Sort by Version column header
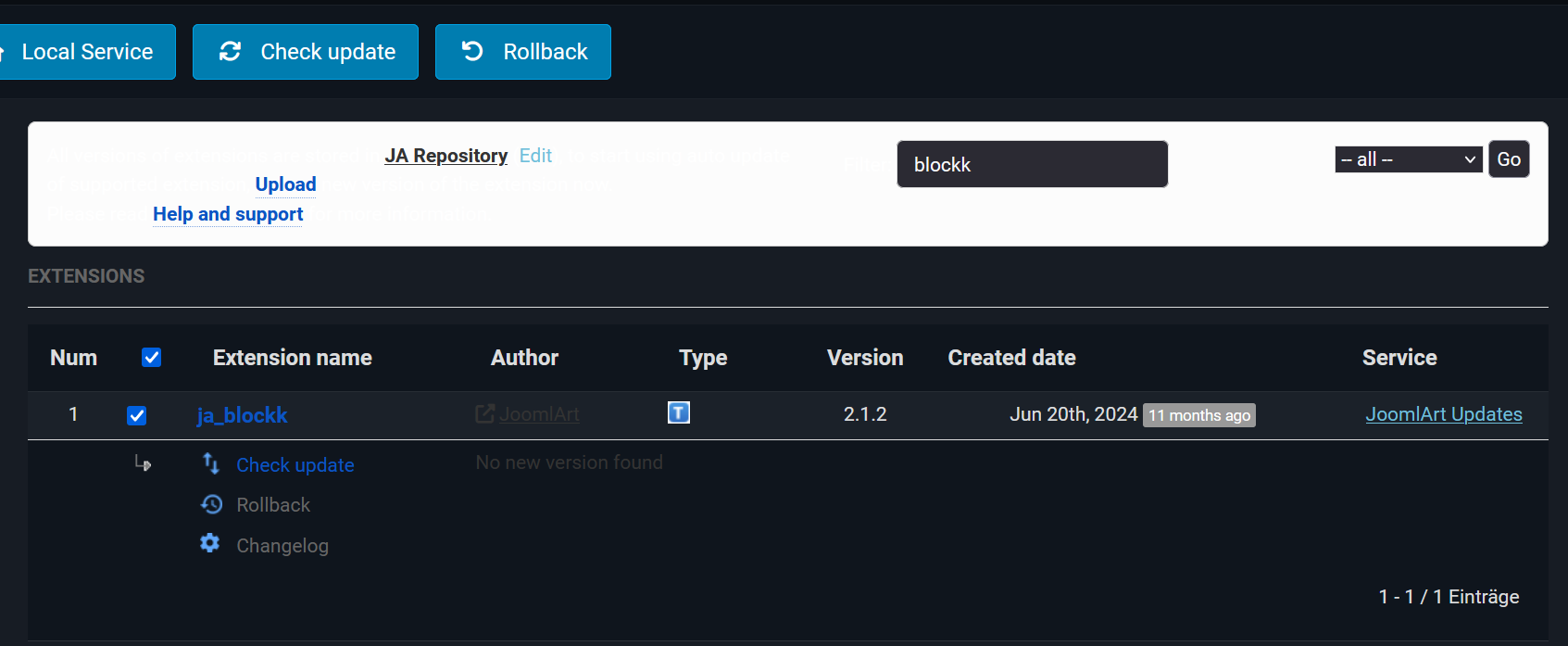1568x646 pixels. coord(864,358)
